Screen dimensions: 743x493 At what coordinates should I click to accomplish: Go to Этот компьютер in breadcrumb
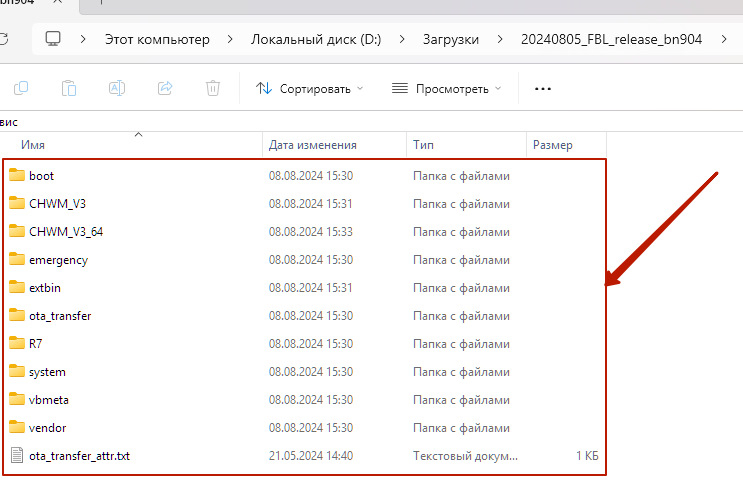(x=157, y=39)
